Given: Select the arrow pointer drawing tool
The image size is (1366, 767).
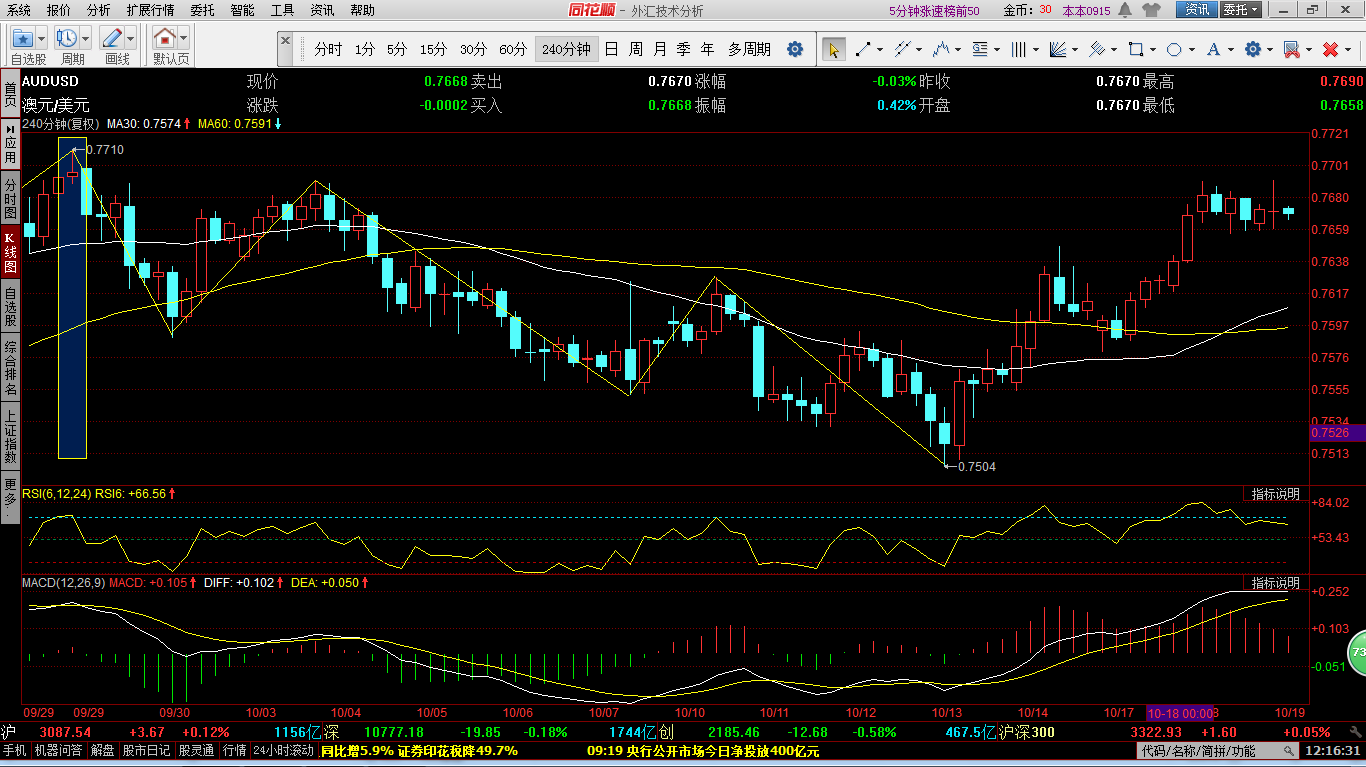Looking at the screenshot, I should (x=833, y=49).
